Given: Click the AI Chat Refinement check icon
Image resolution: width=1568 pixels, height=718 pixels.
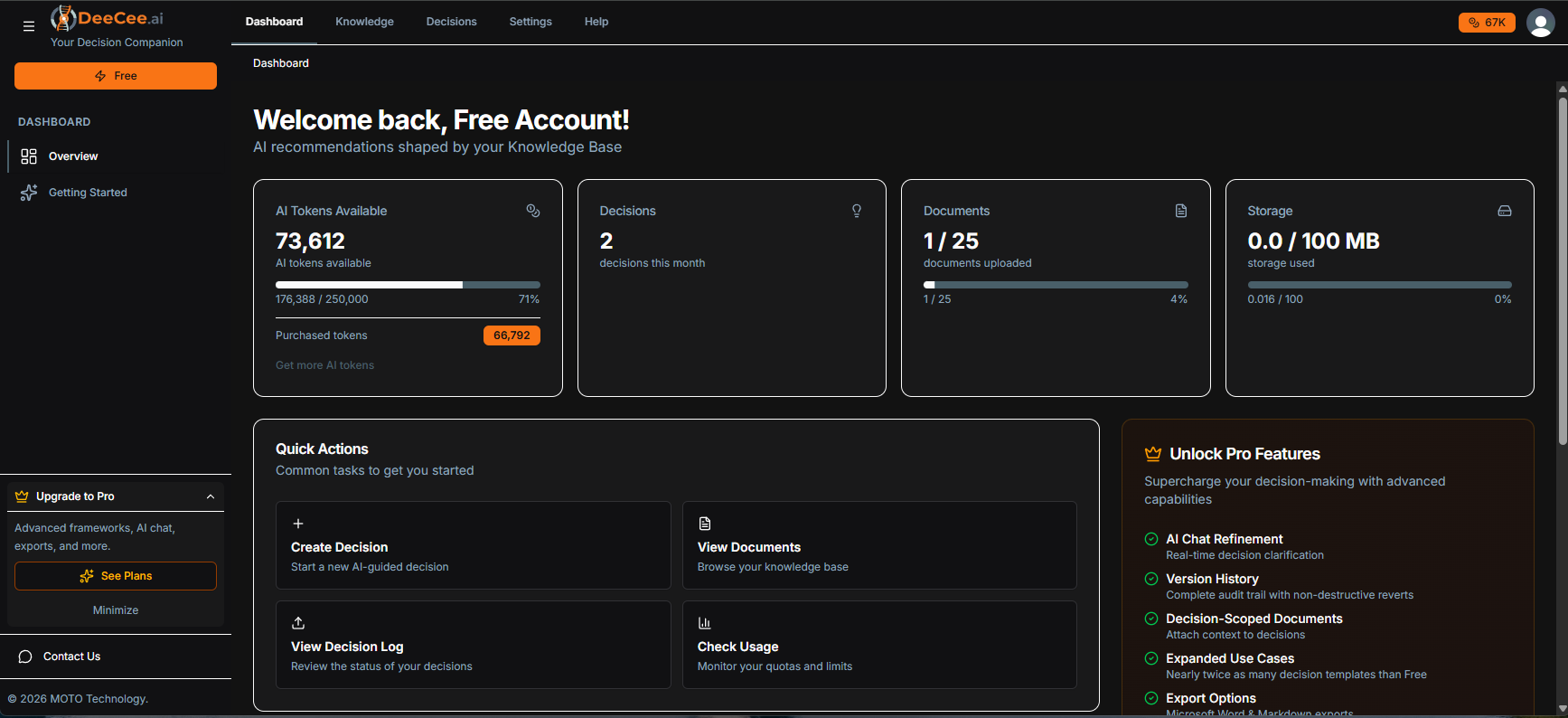Looking at the screenshot, I should pos(1151,539).
